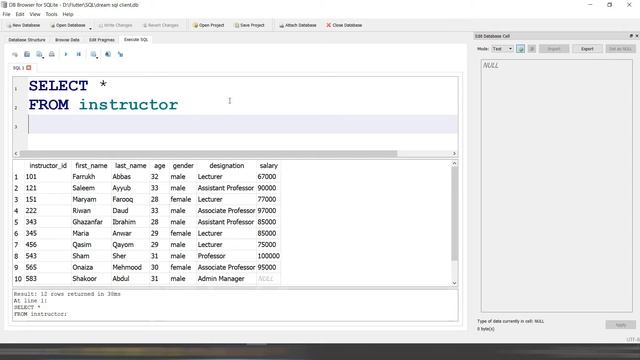
Task: Click the find and replace icon
Action: point(120,54)
